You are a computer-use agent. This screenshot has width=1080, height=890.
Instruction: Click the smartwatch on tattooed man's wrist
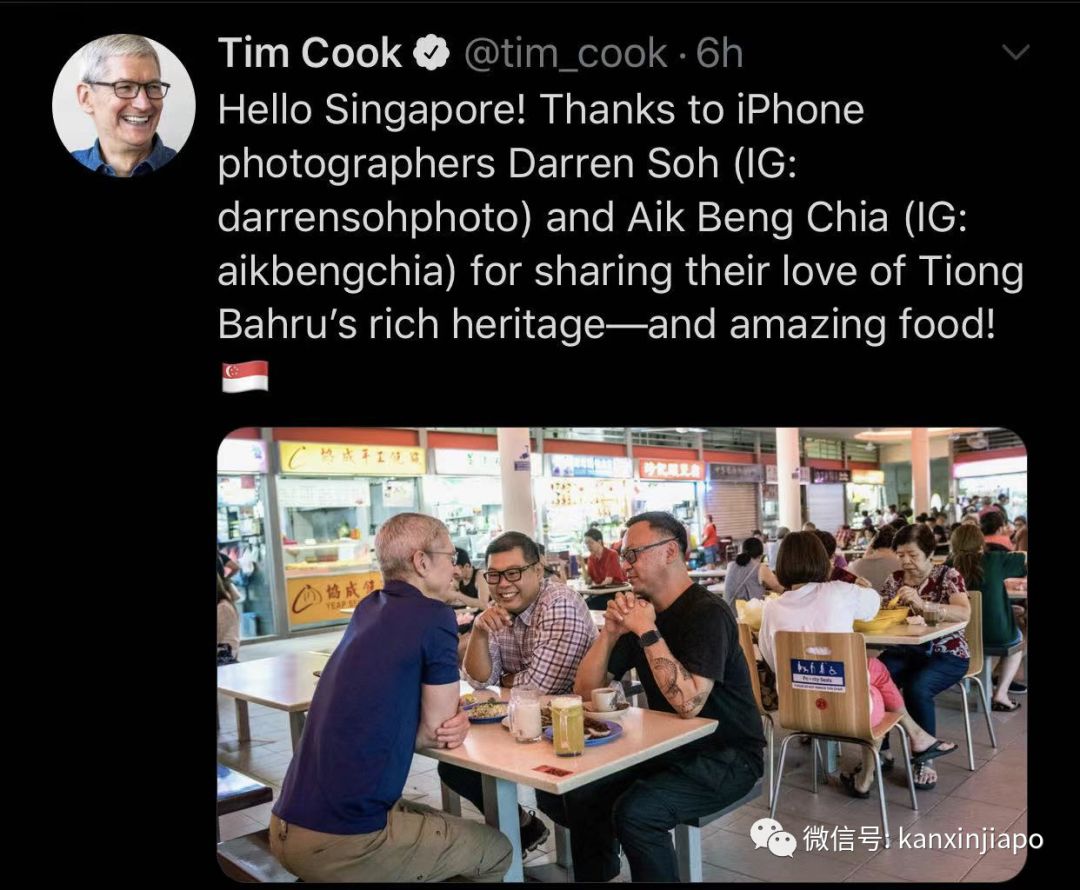(x=649, y=637)
